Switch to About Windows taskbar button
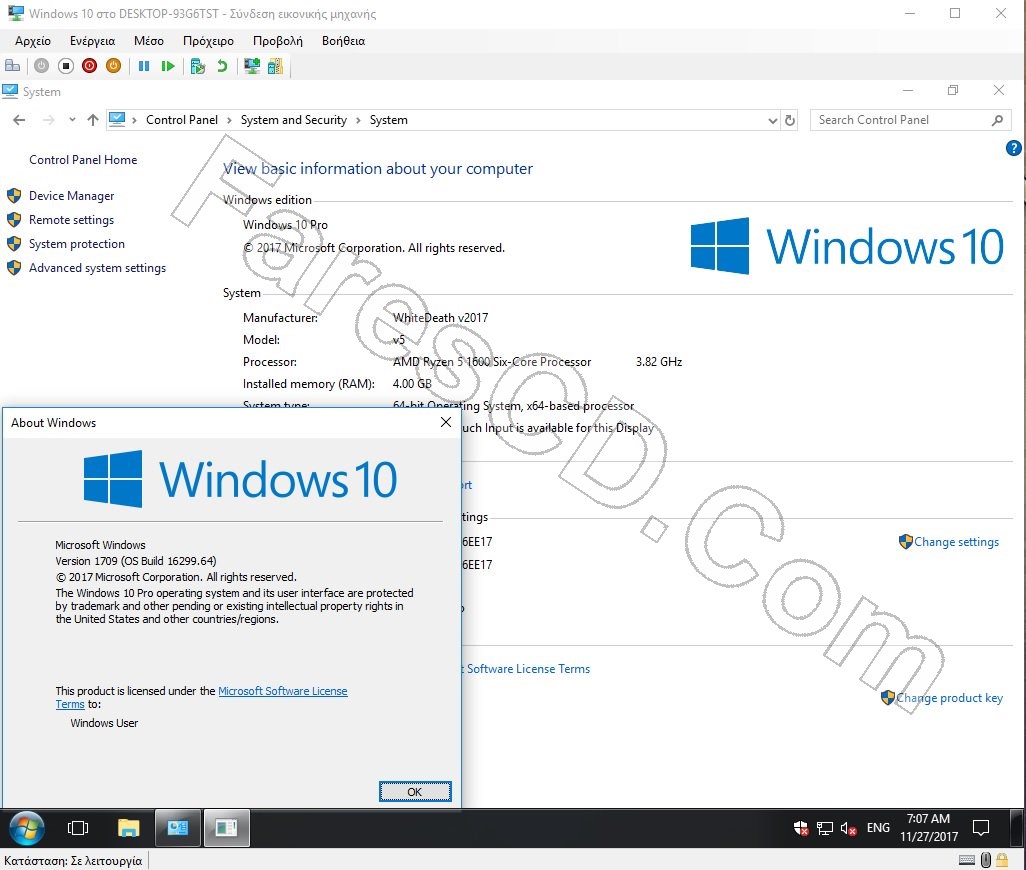The image size is (1026, 870). (x=226, y=828)
